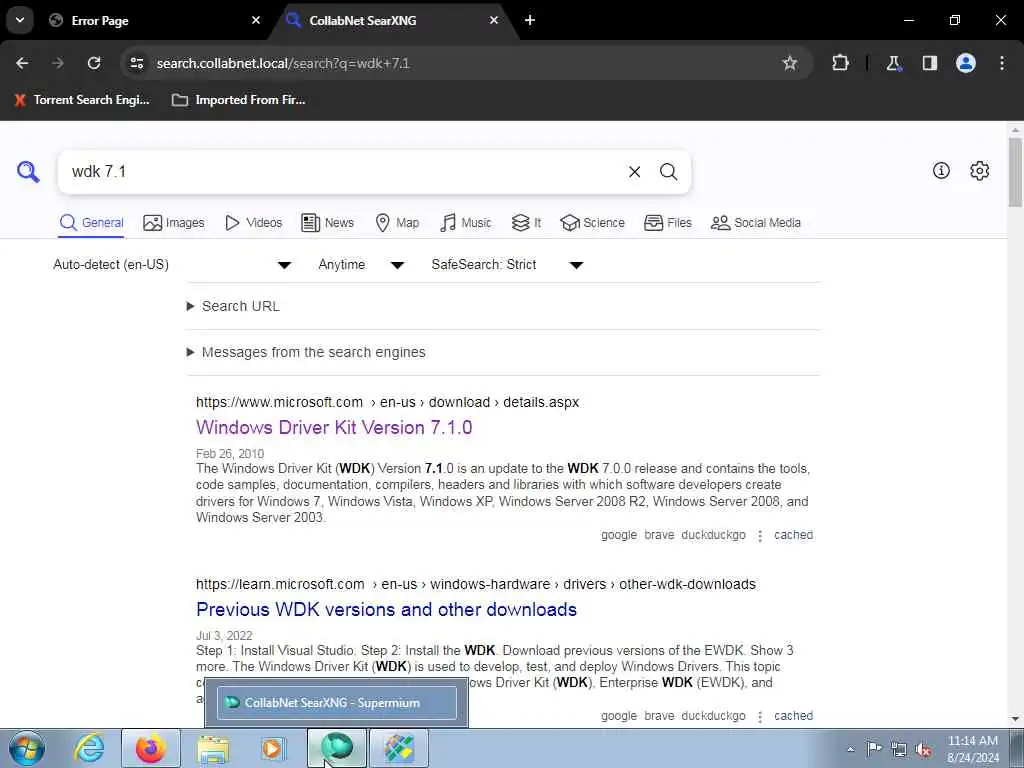Open the browser three-dot menu

pos(1002,63)
